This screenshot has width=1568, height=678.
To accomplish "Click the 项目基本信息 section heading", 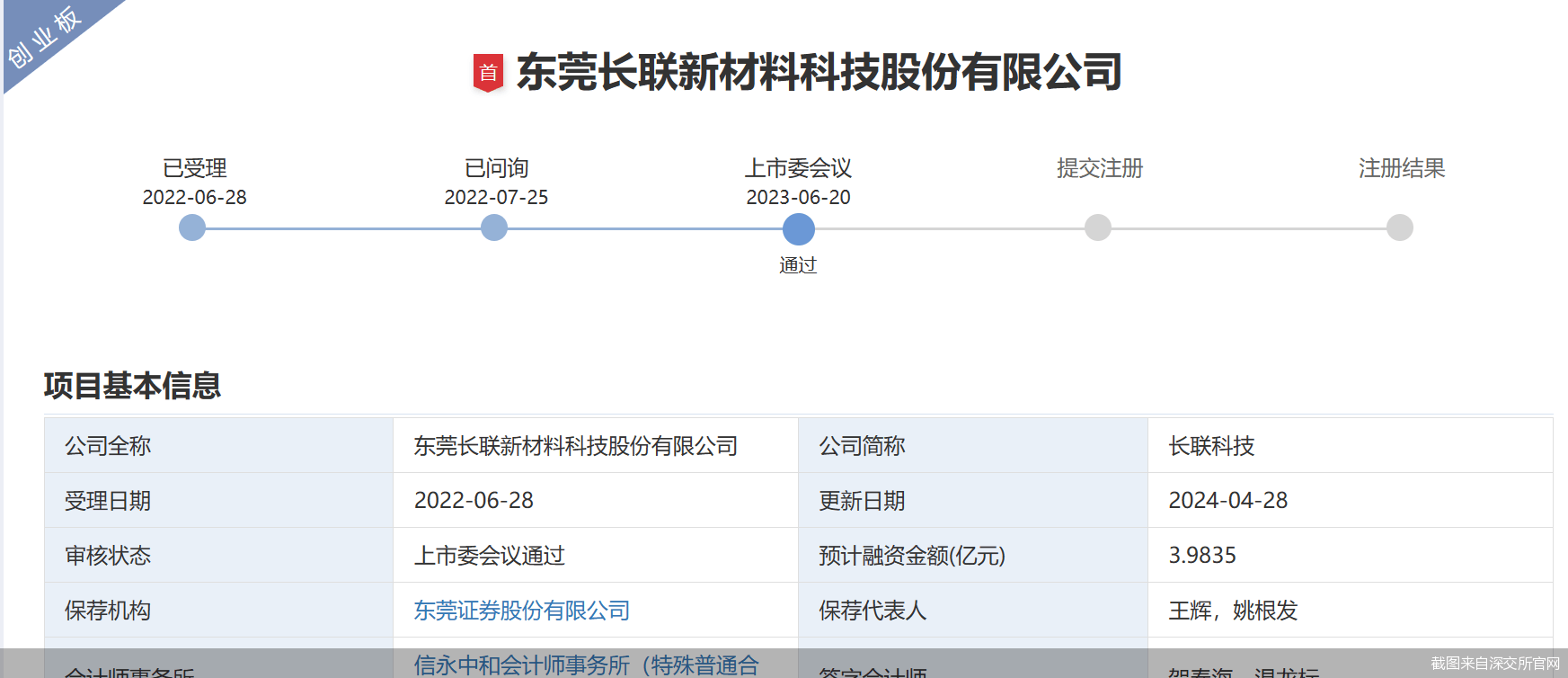I will [x=132, y=386].
